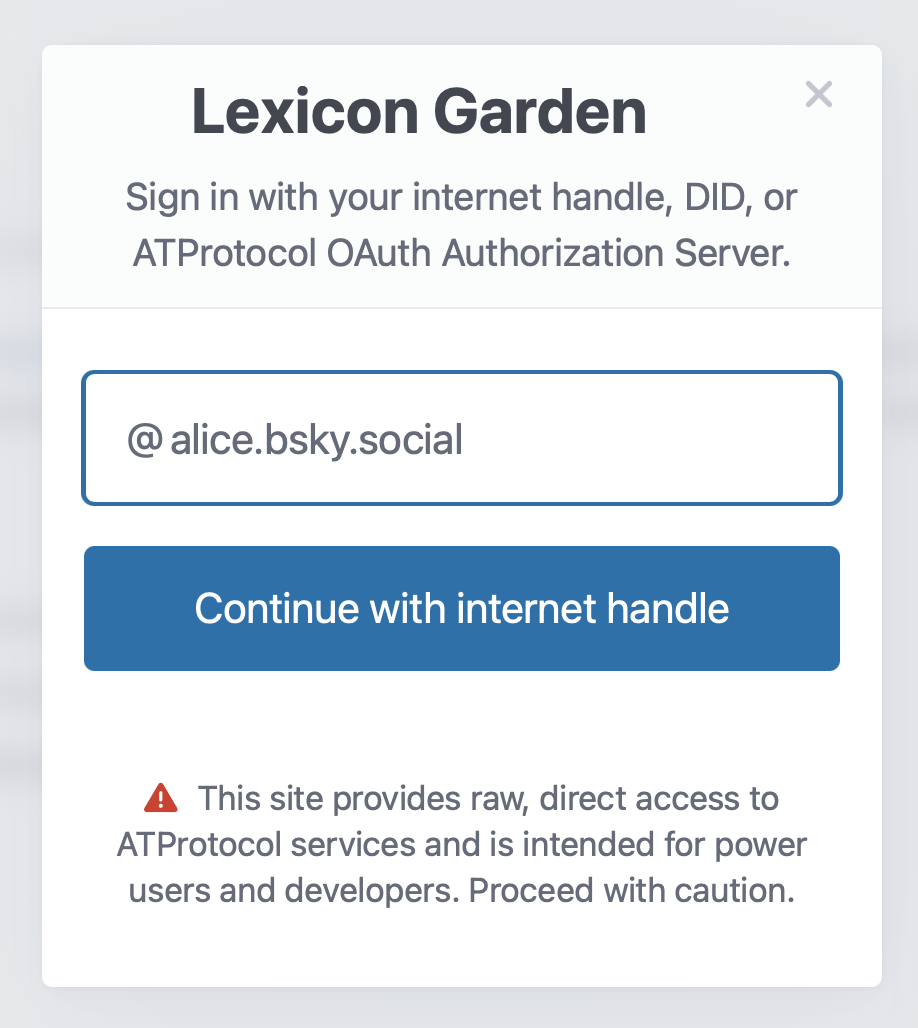This screenshot has width=918, height=1028.
Task: Click the red warning triangle icon
Action: coord(160,798)
